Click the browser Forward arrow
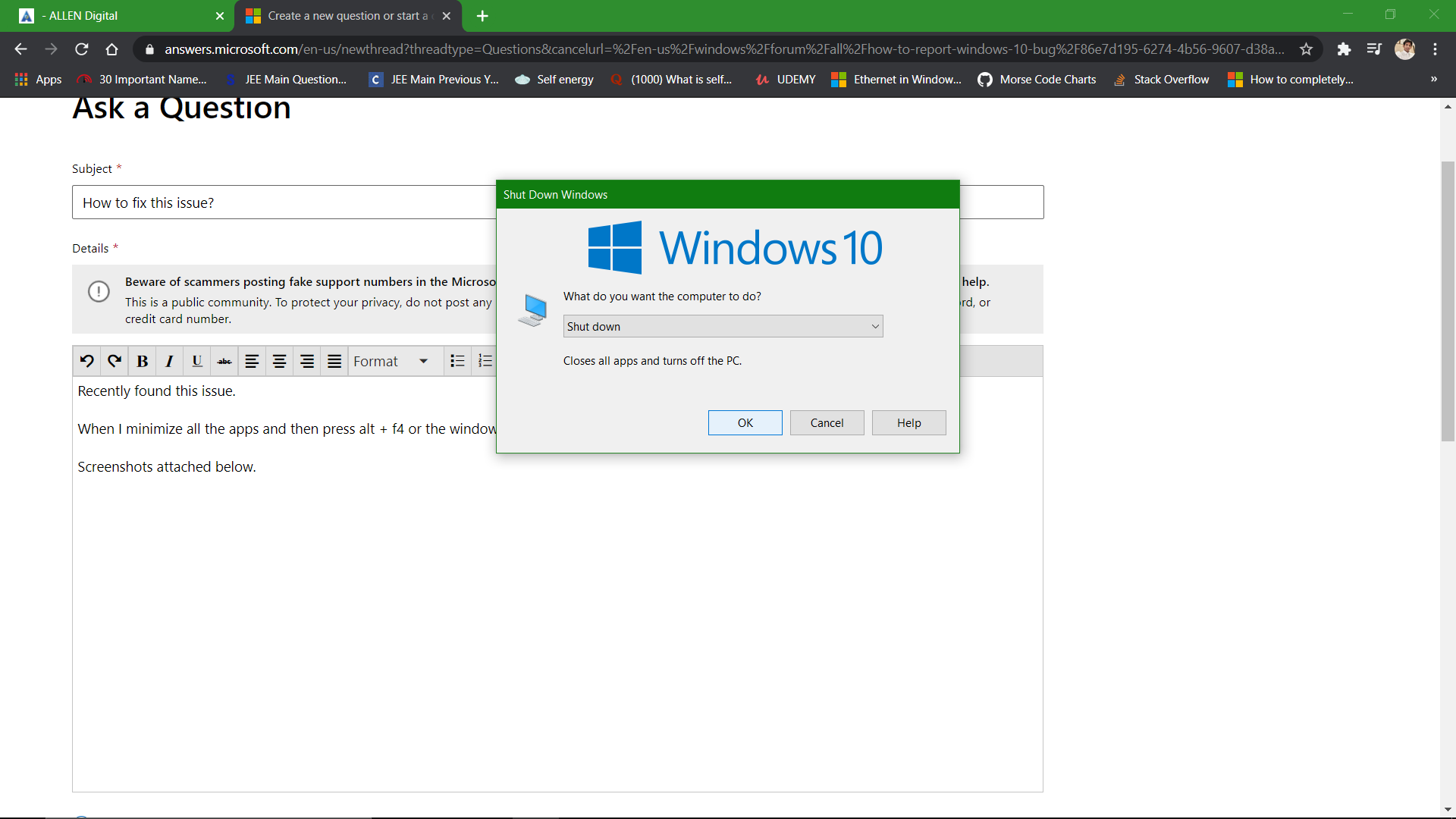1456x819 pixels. coord(51,49)
